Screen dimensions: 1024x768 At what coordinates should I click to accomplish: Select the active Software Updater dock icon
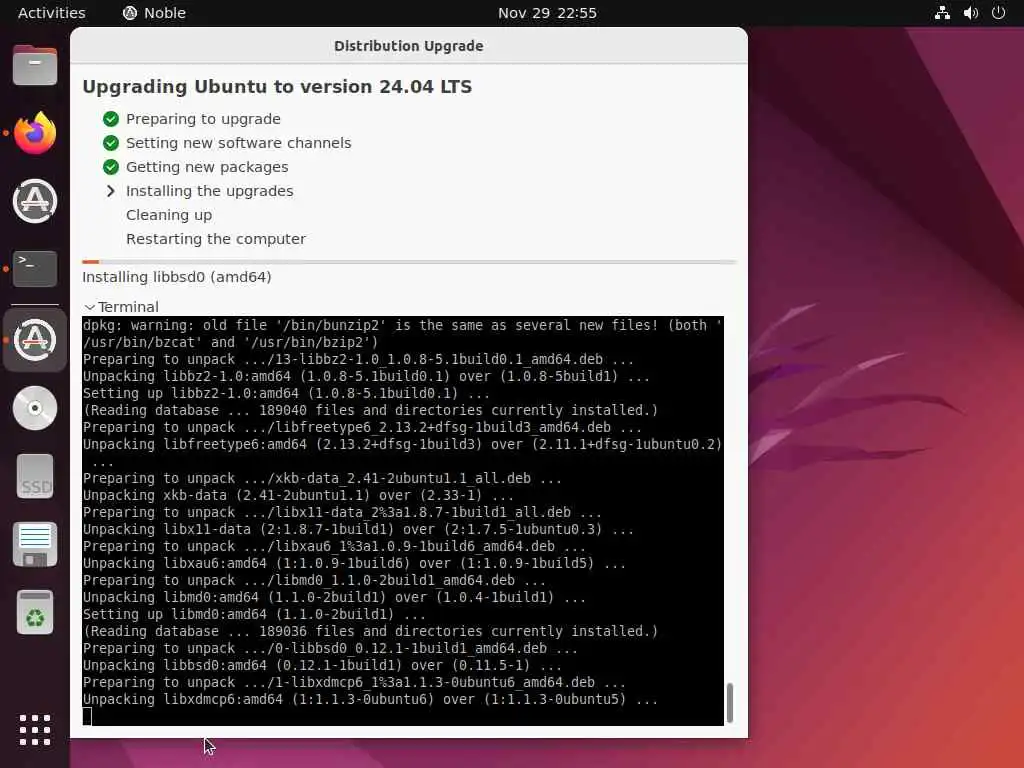tap(35, 340)
